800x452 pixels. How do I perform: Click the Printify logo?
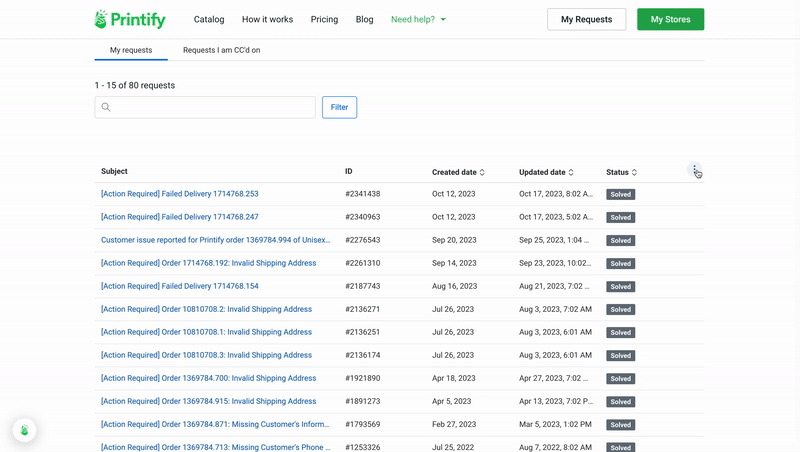point(130,19)
